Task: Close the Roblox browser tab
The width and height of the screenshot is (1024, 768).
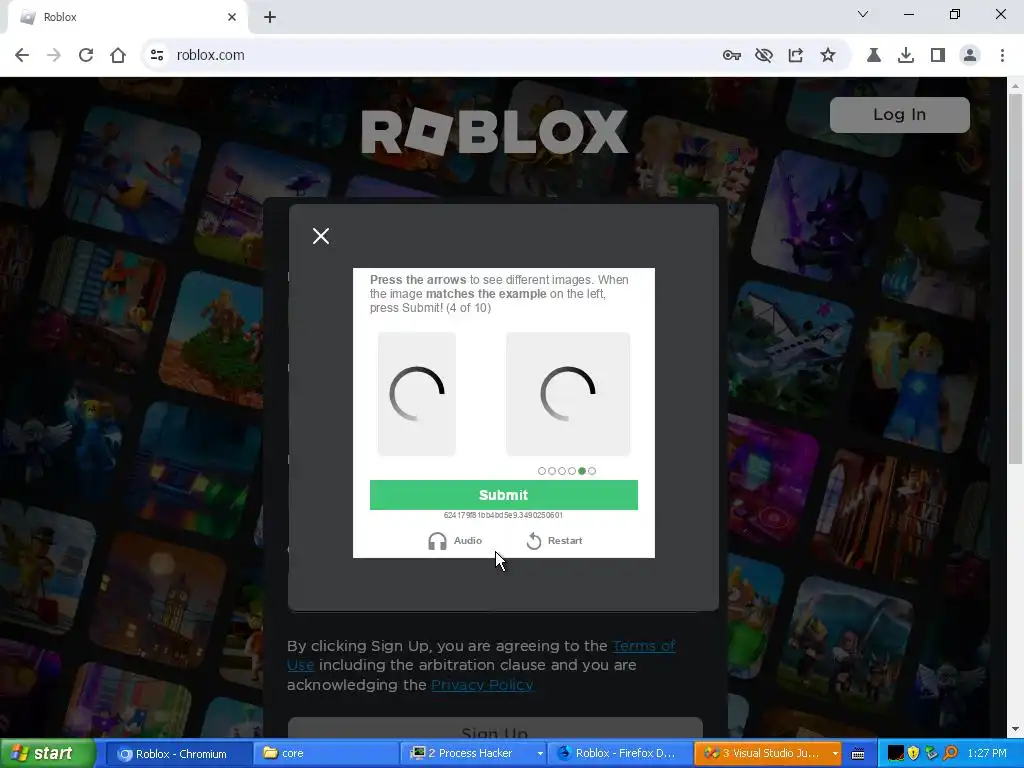Action: (x=232, y=17)
